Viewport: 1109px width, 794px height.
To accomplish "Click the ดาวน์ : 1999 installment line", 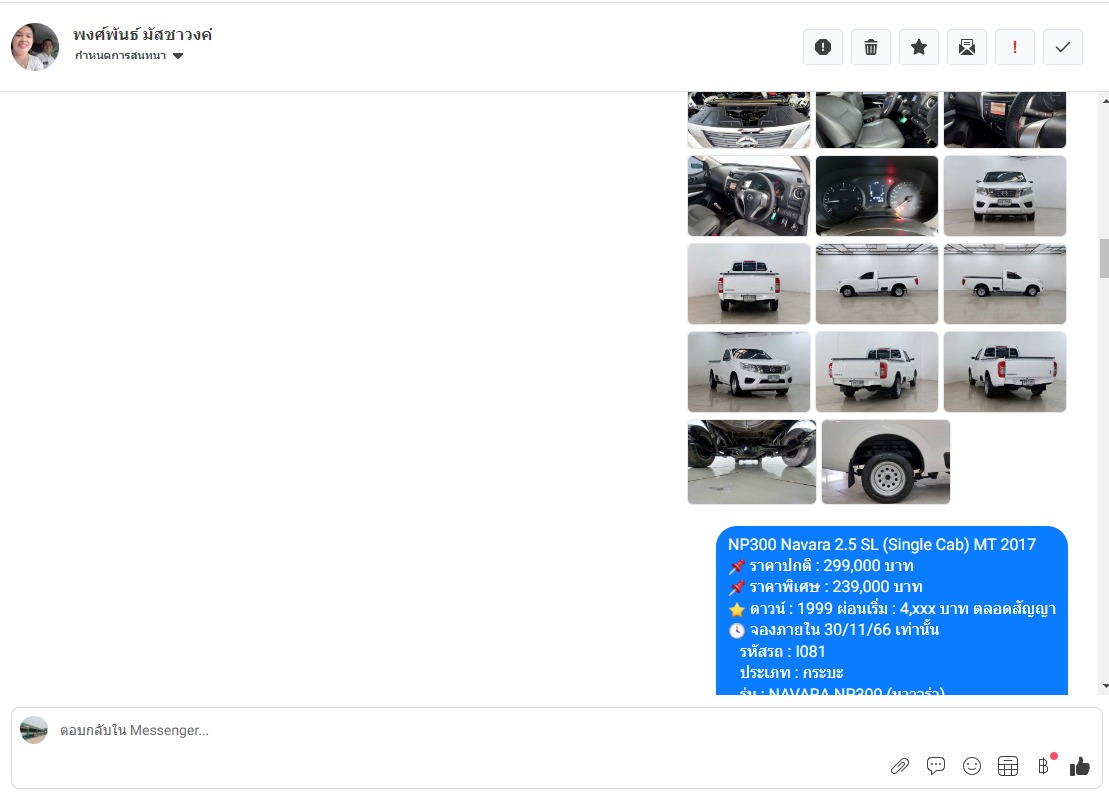I will [893, 609].
